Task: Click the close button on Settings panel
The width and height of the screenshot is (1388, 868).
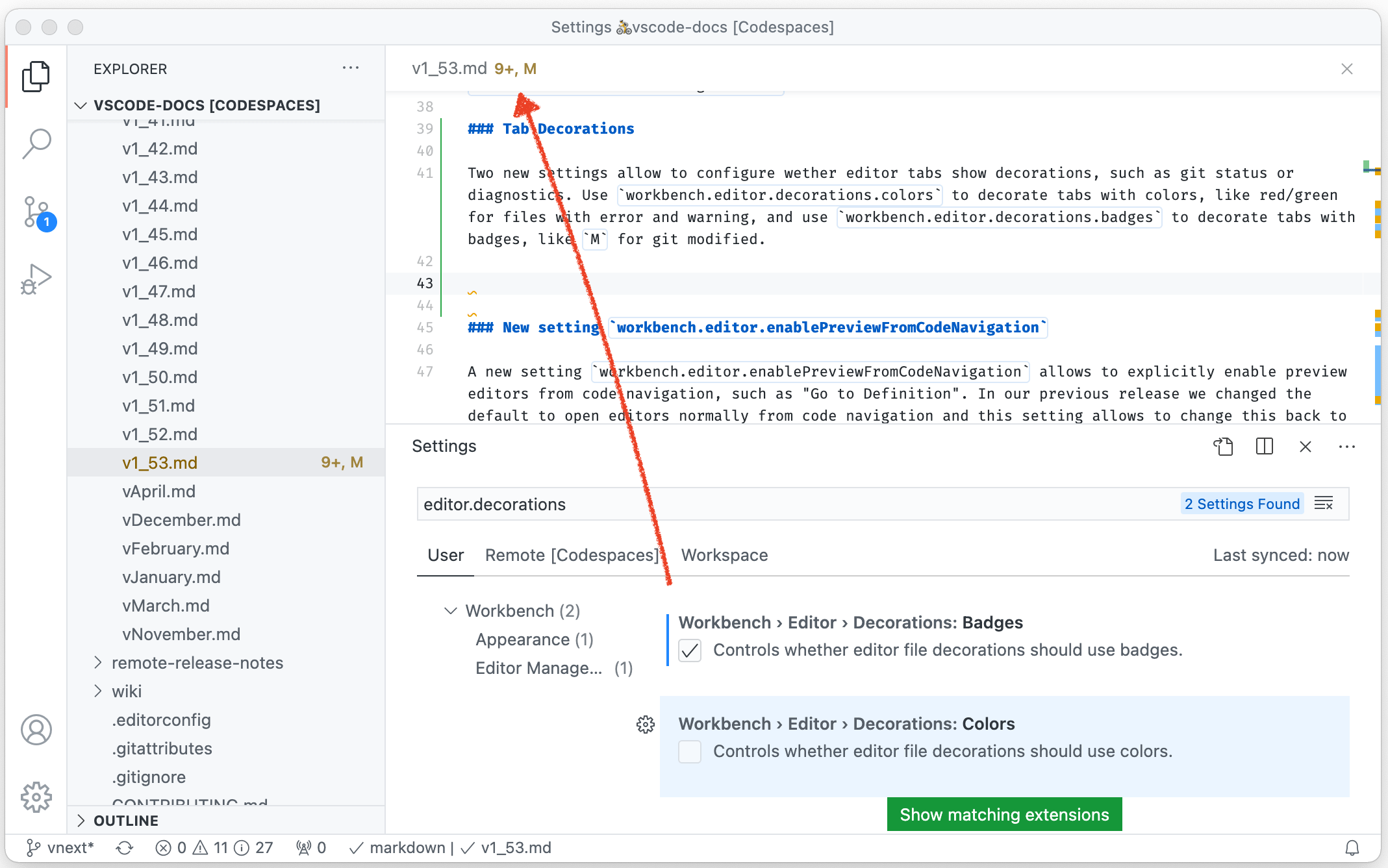Action: (1305, 447)
